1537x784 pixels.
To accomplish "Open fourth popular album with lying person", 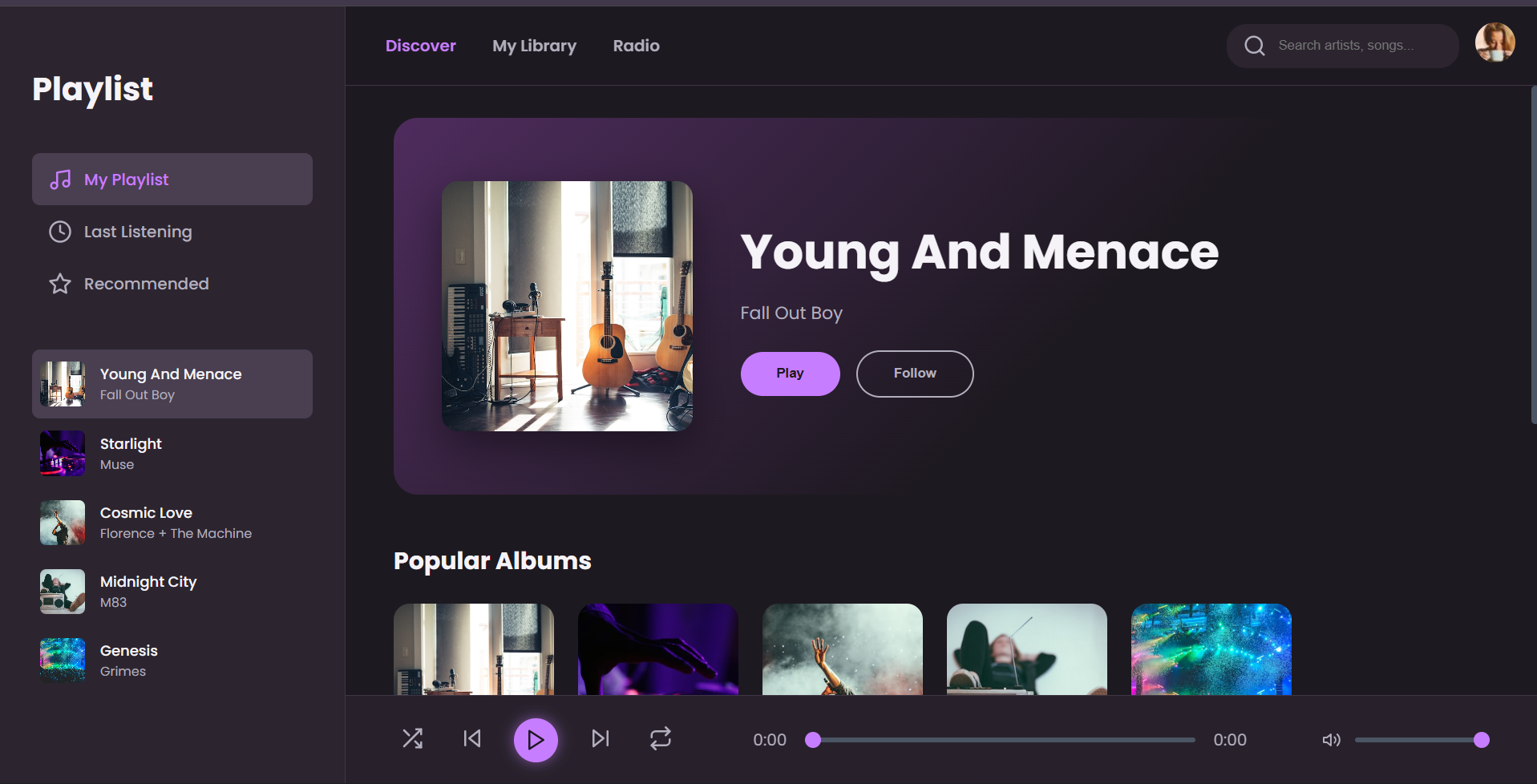I will pyautogui.click(x=1027, y=649).
